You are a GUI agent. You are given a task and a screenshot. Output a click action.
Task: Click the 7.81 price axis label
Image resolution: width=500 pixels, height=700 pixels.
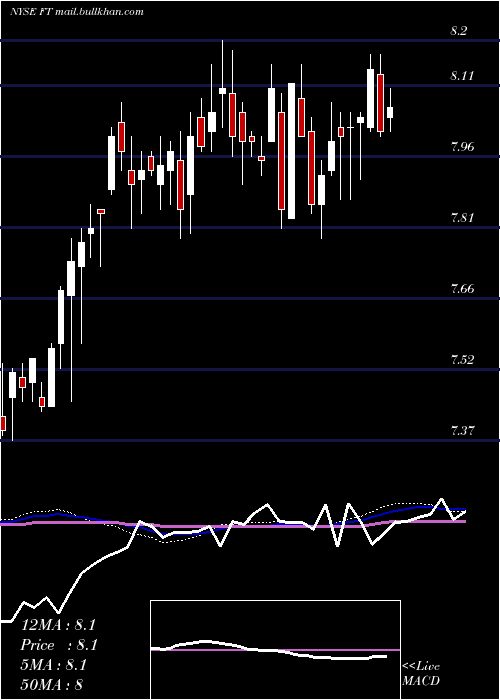462,218
